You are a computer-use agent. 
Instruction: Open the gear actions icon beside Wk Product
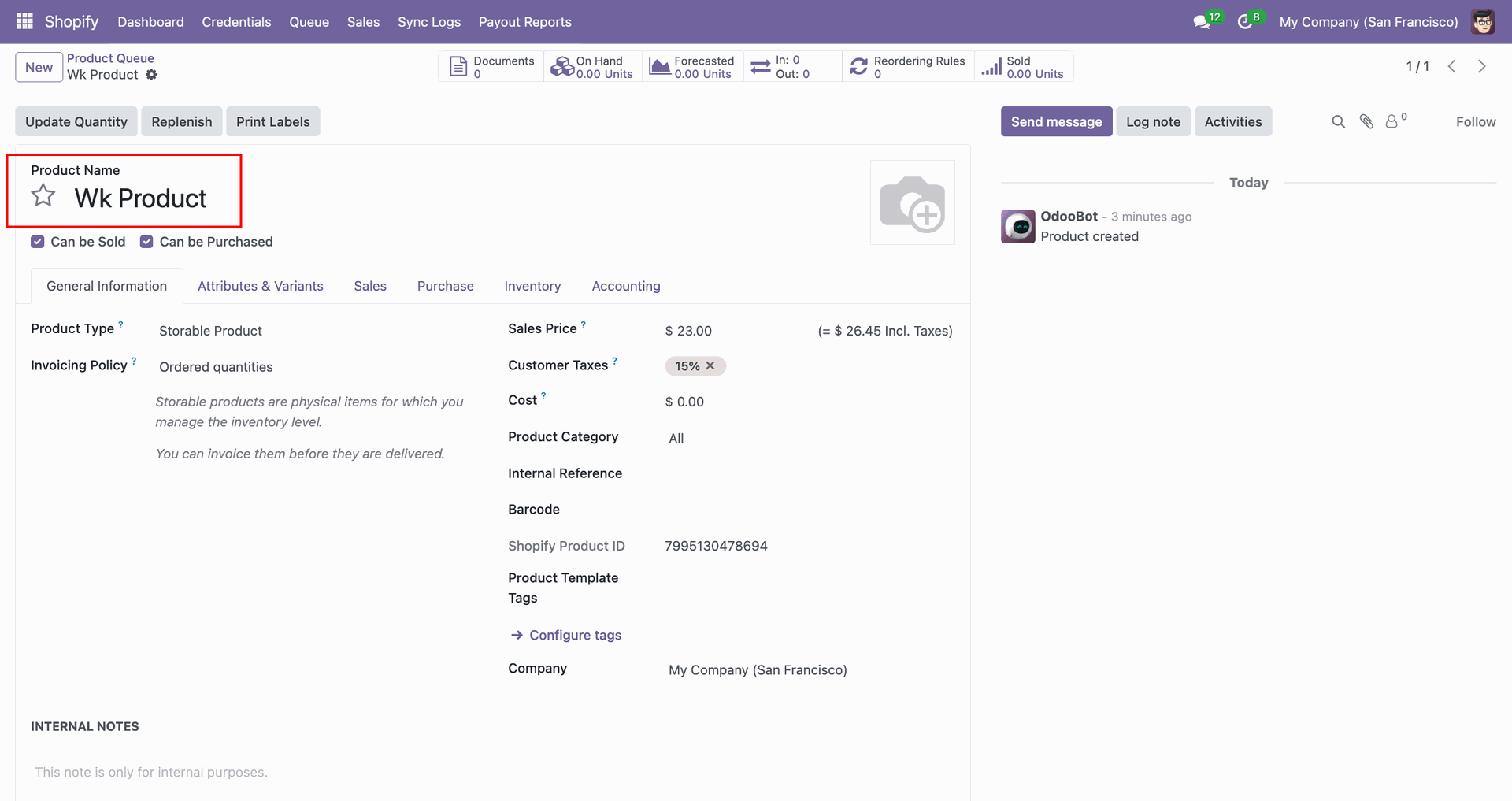[x=151, y=75]
